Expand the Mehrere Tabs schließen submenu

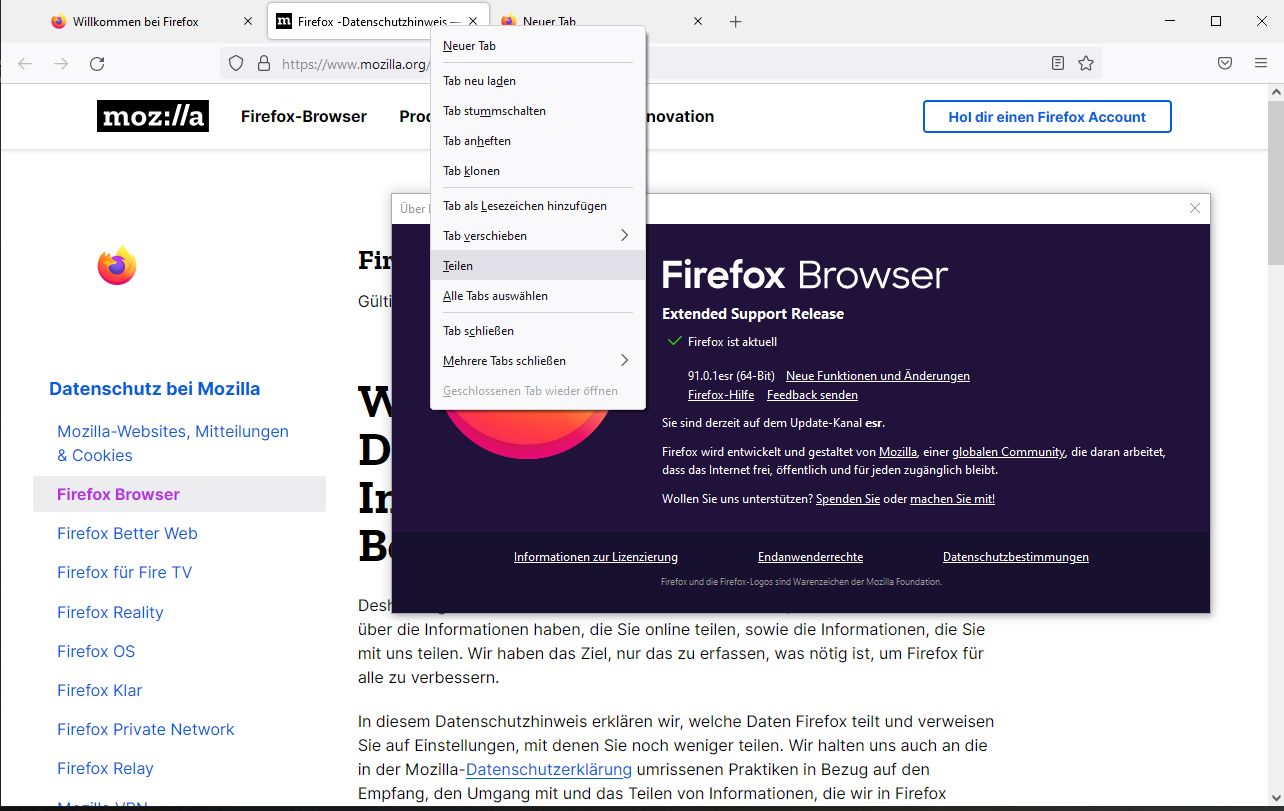click(x=538, y=361)
